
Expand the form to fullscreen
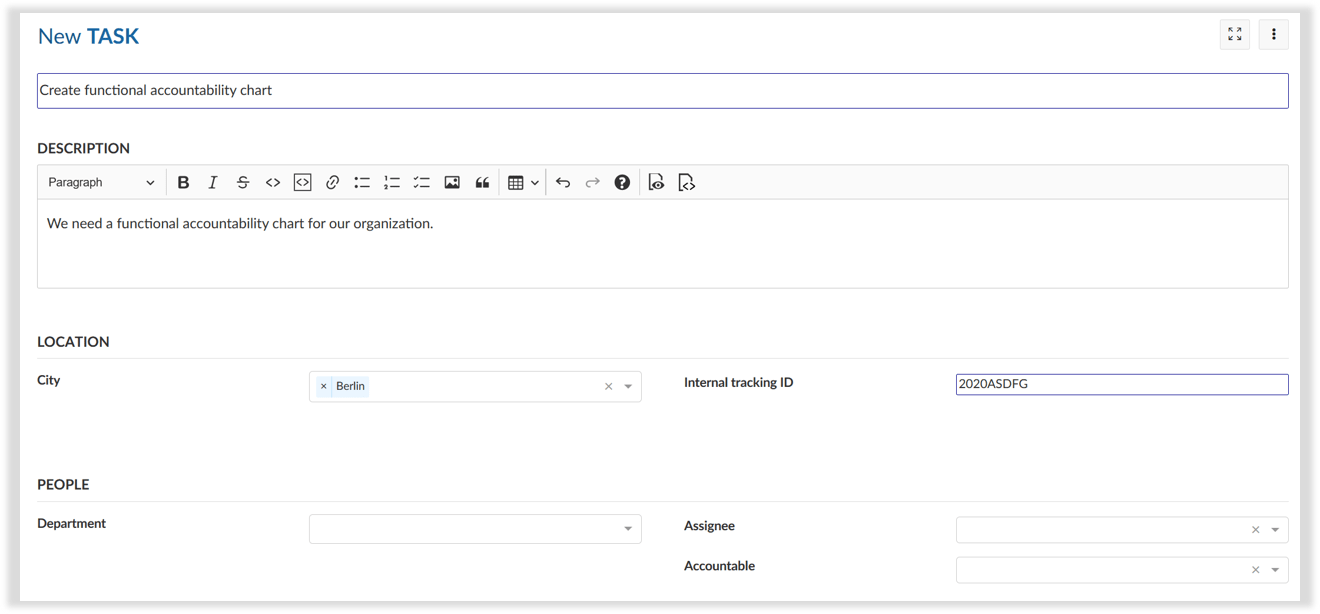click(x=1234, y=33)
